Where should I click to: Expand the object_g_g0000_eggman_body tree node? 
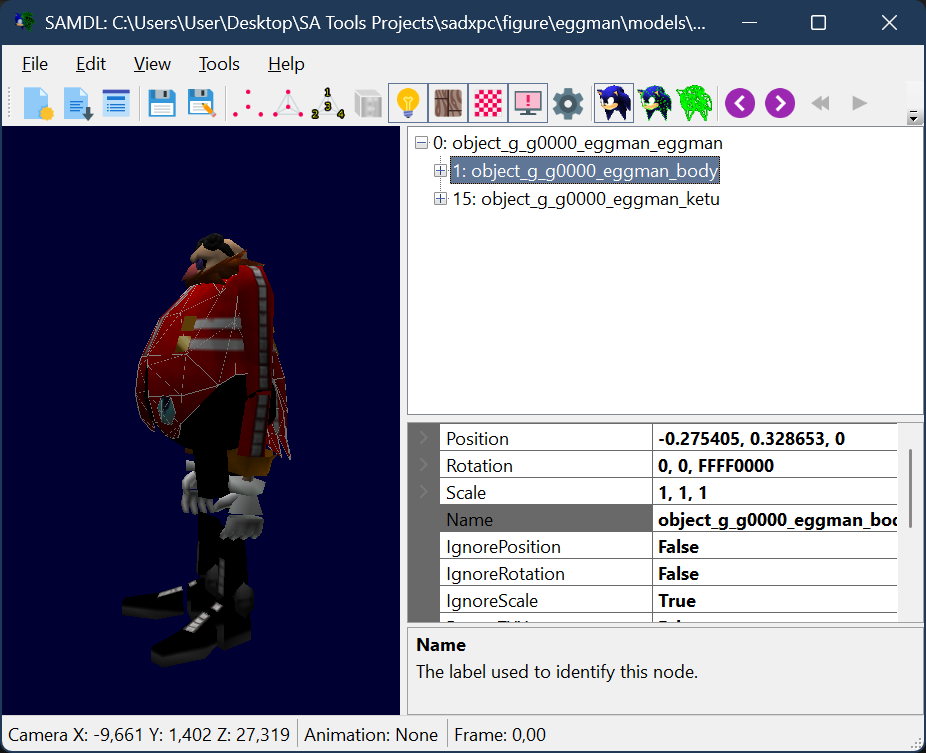(x=440, y=171)
